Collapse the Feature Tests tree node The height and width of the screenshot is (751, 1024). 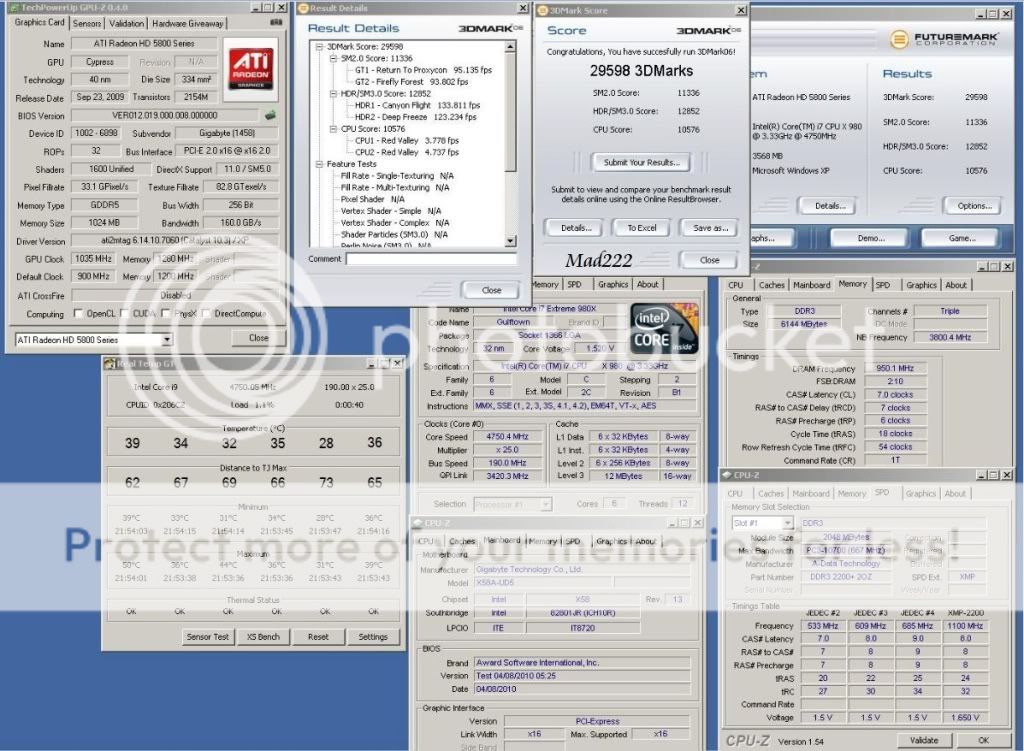[319, 165]
